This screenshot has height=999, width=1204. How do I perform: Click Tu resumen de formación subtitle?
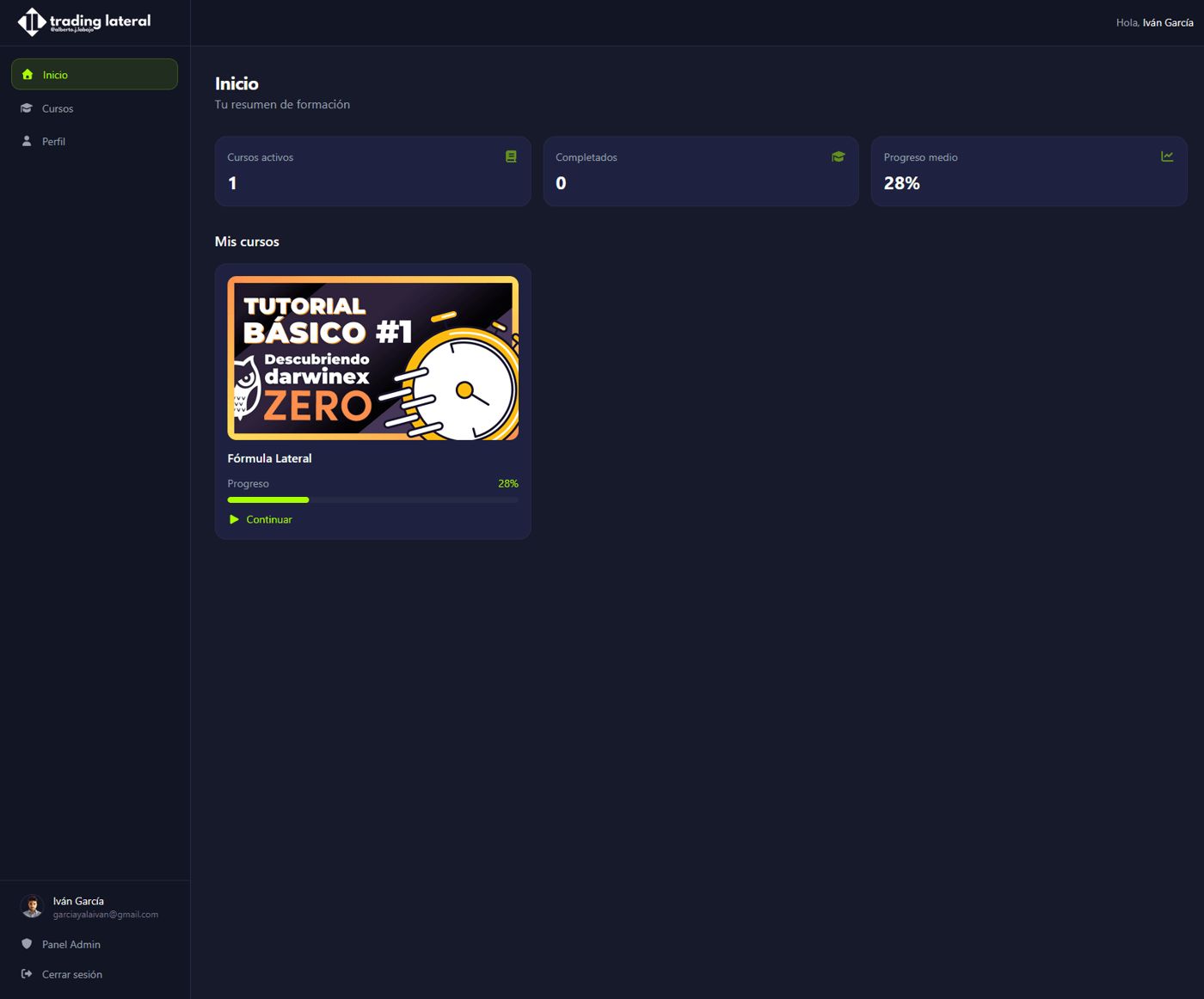[x=282, y=104]
